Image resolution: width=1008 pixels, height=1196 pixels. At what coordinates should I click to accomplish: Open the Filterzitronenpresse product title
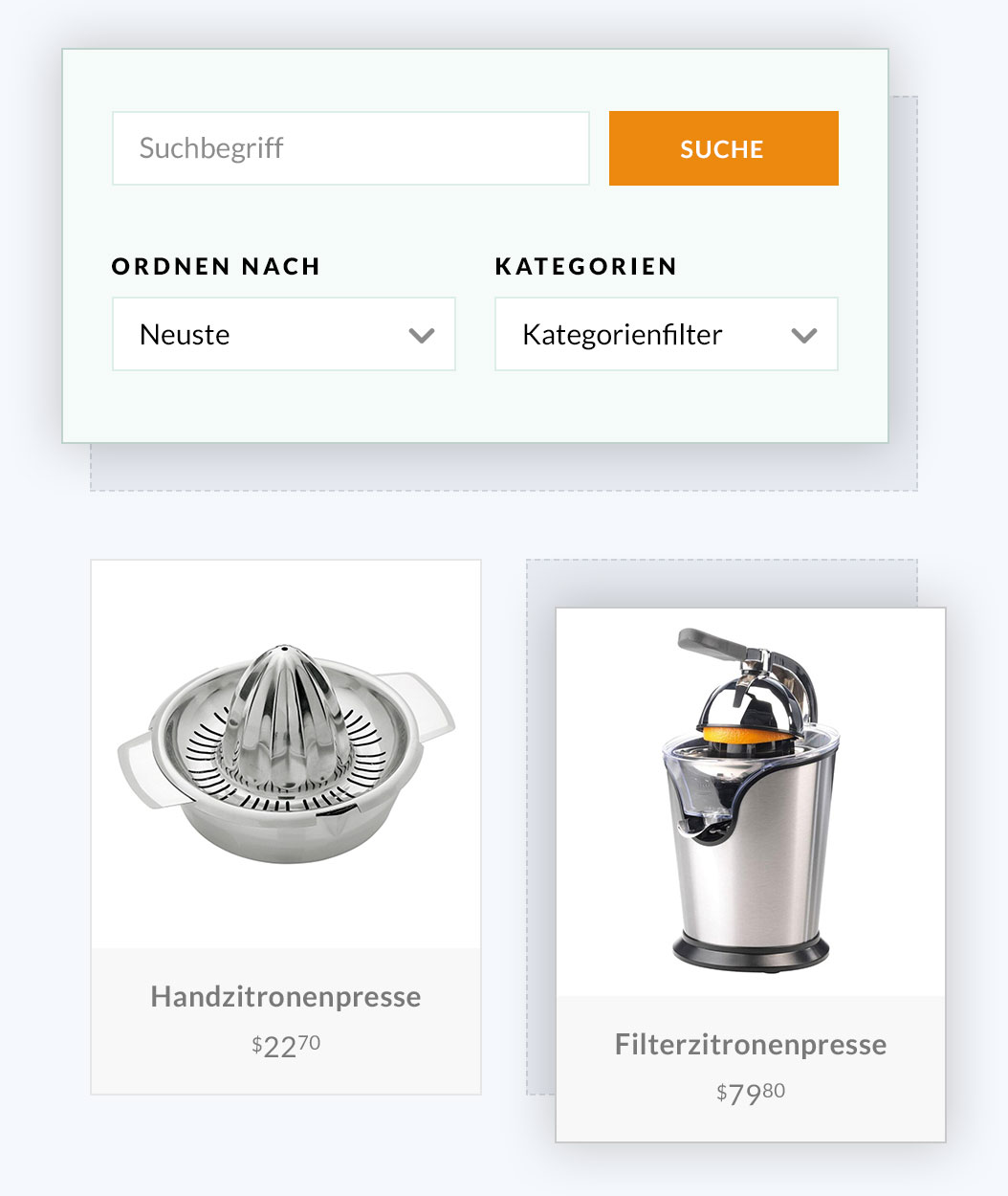[x=751, y=1044]
